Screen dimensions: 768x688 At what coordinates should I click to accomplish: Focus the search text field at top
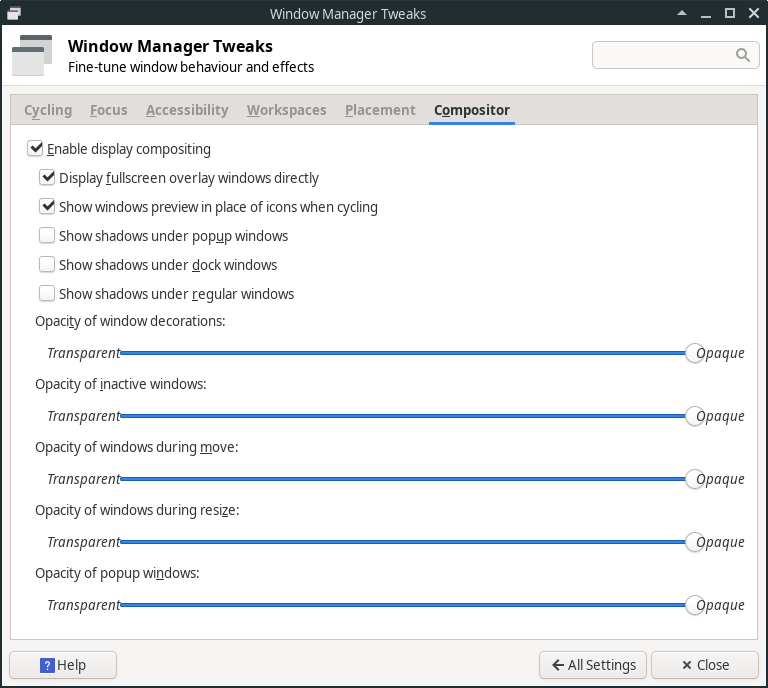[664, 55]
